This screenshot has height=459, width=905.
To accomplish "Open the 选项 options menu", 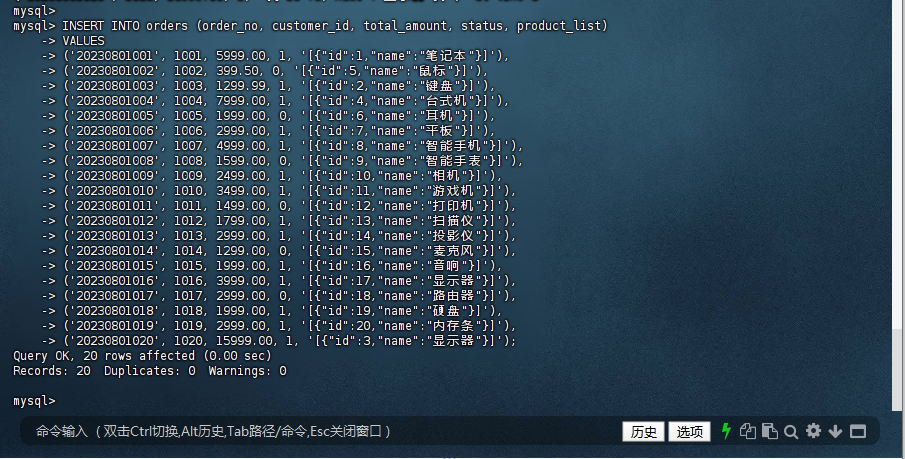I will coord(689,431).
